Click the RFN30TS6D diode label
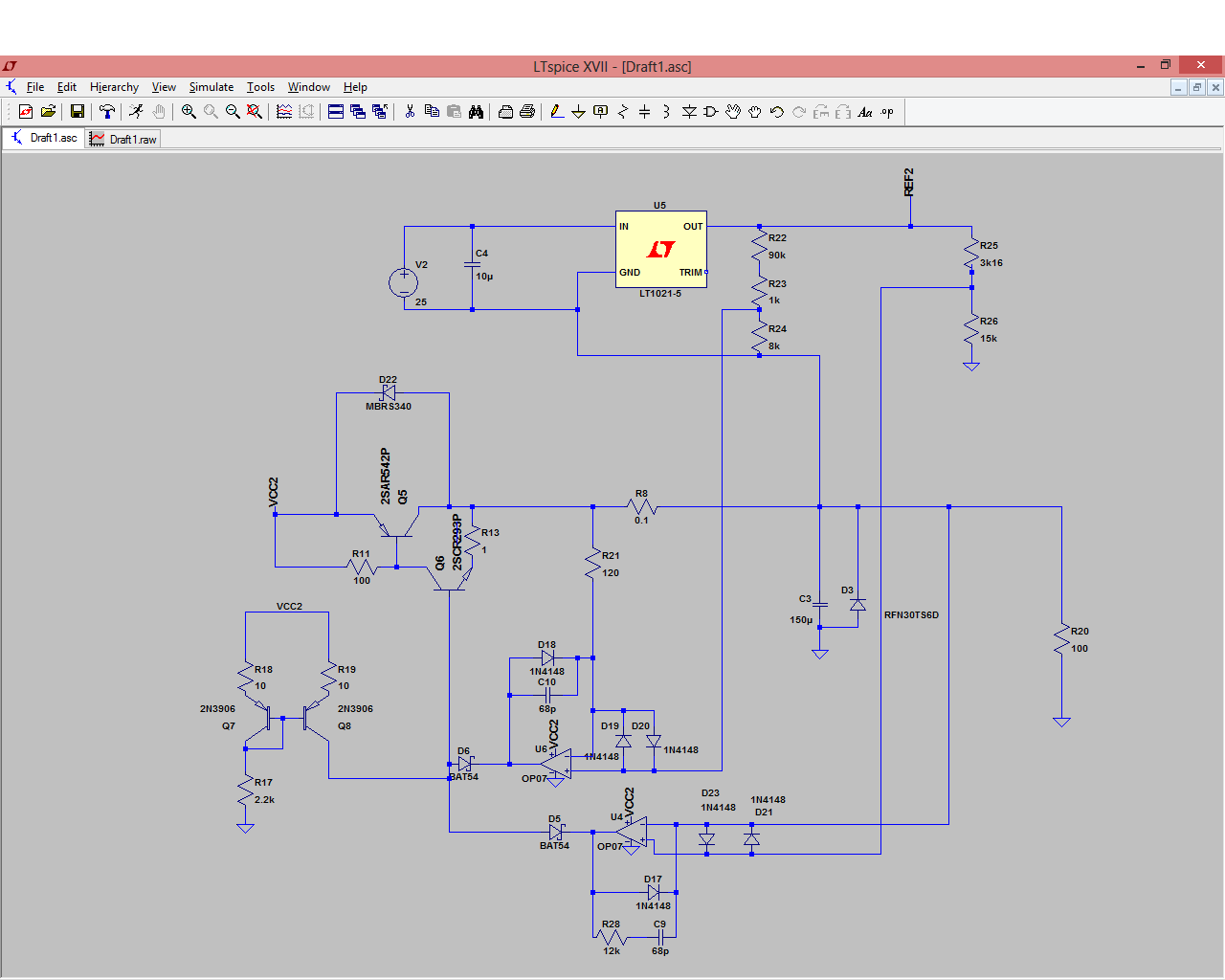The width and height of the screenshot is (1225, 980). point(911,615)
